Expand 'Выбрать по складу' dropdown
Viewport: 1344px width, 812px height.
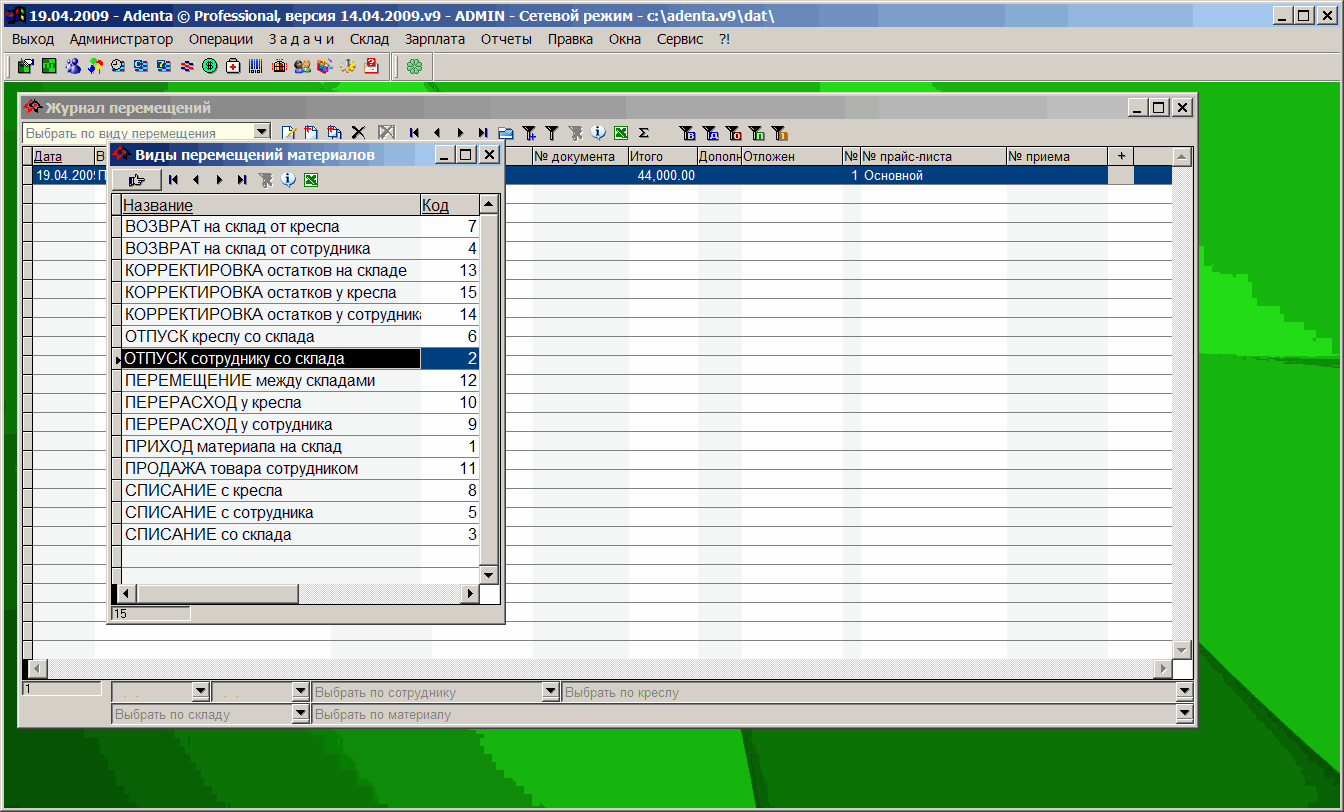pos(300,714)
